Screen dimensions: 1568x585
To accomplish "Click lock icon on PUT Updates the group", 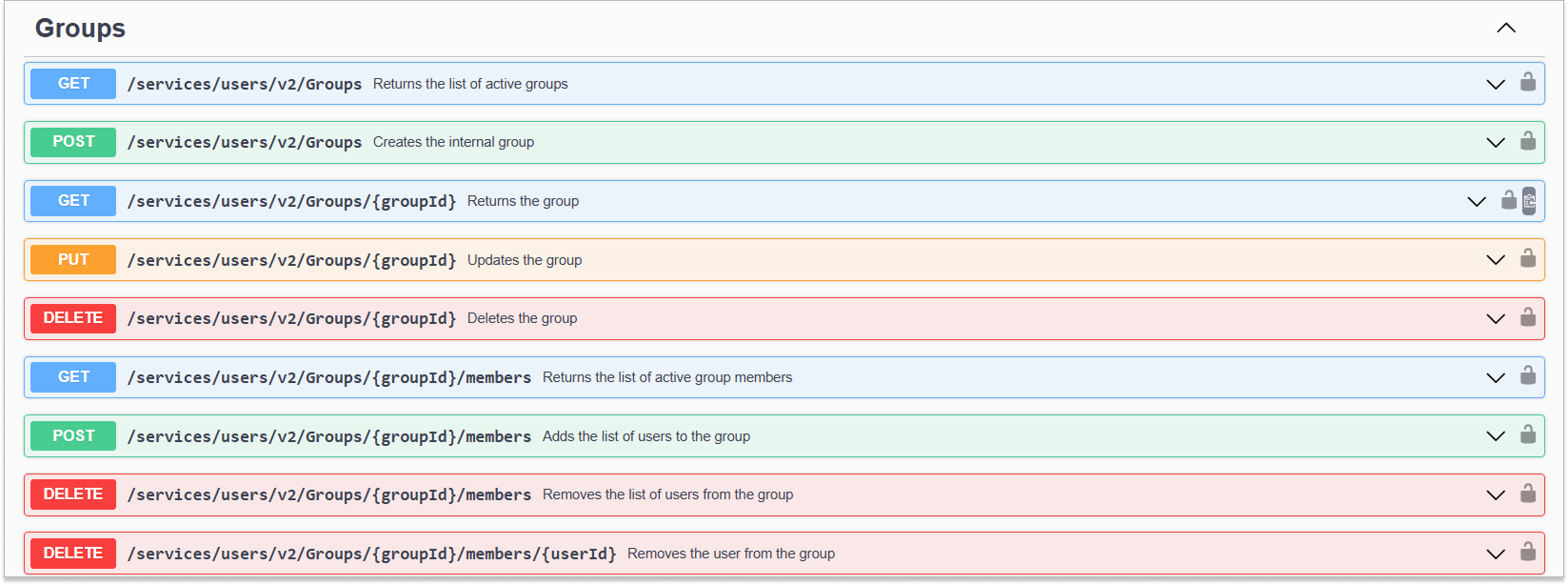I will (x=1527, y=259).
